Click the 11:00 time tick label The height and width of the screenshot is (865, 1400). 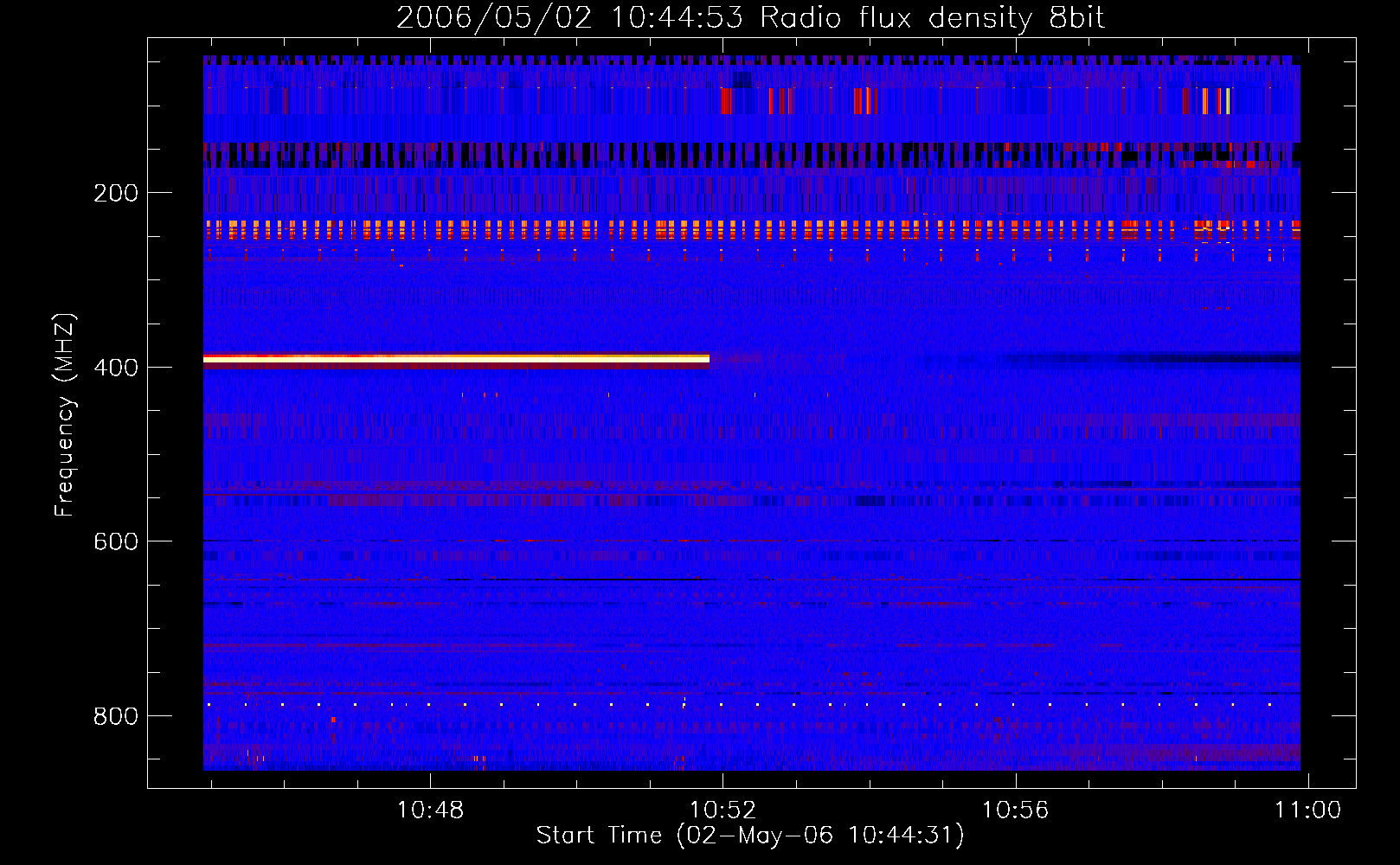point(1307,811)
